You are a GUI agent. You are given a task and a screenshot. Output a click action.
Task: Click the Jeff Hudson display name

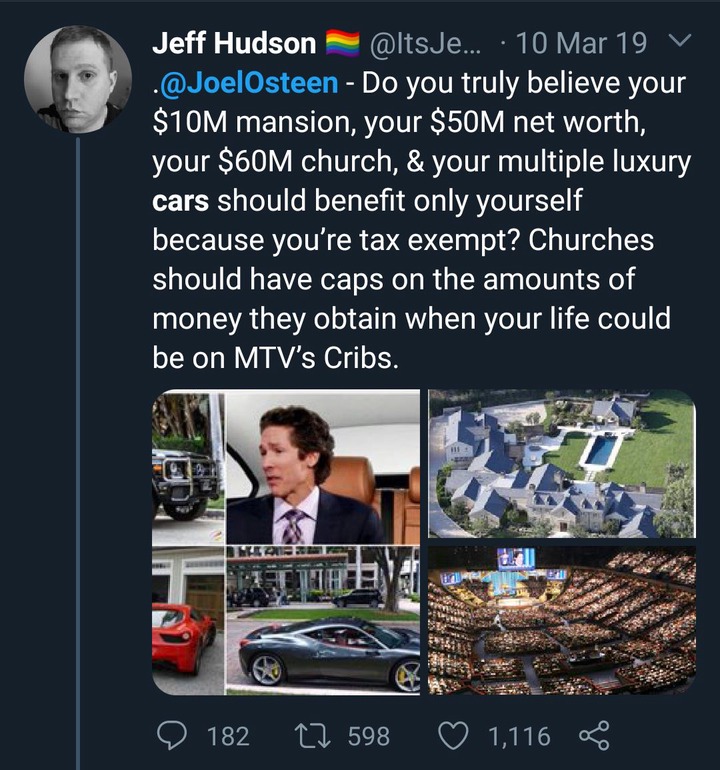tap(233, 43)
